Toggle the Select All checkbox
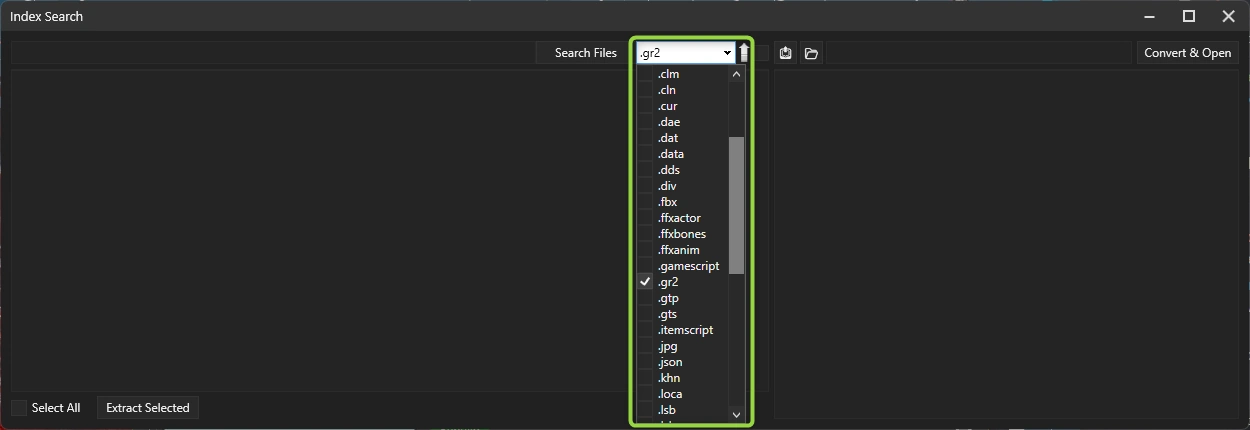 tap(19, 408)
